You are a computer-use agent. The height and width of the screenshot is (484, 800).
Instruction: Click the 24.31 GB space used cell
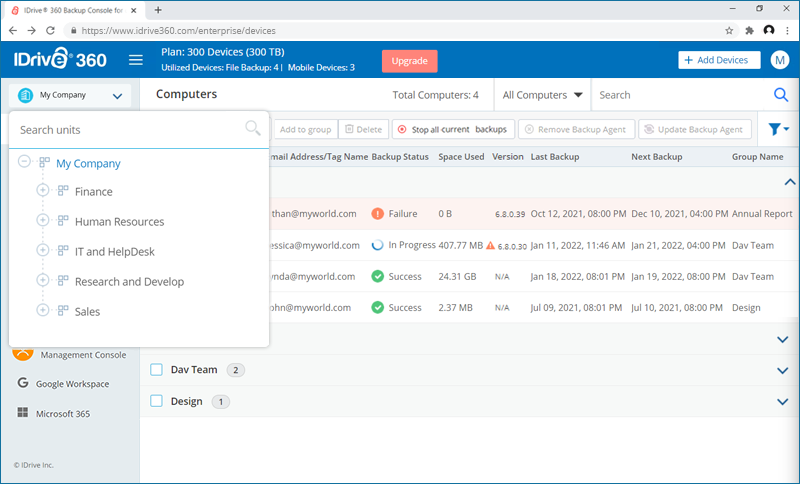point(457,276)
